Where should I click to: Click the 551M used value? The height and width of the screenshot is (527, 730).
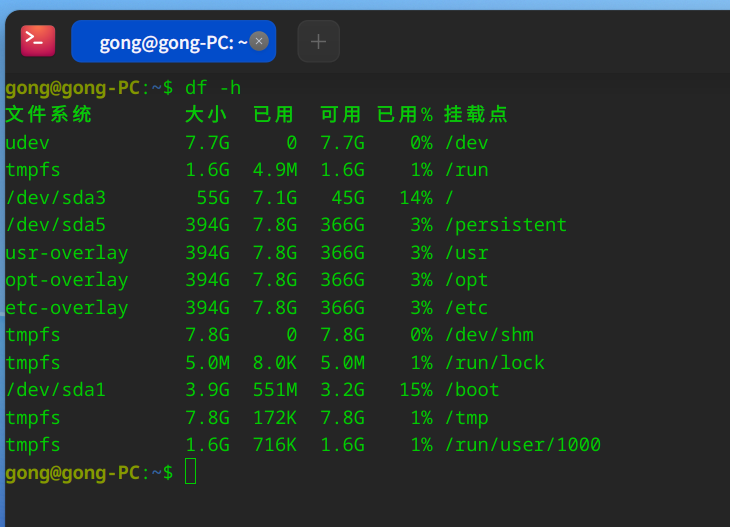coord(275,390)
